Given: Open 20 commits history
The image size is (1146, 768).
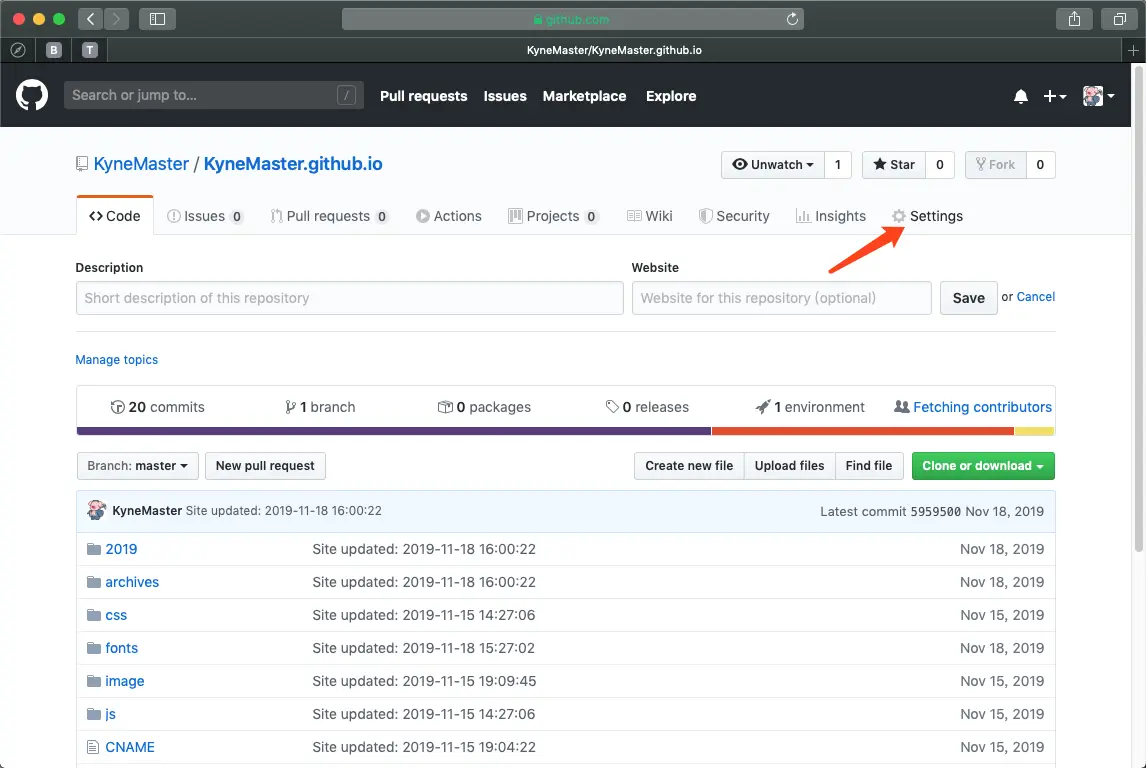Looking at the screenshot, I should coord(157,407).
